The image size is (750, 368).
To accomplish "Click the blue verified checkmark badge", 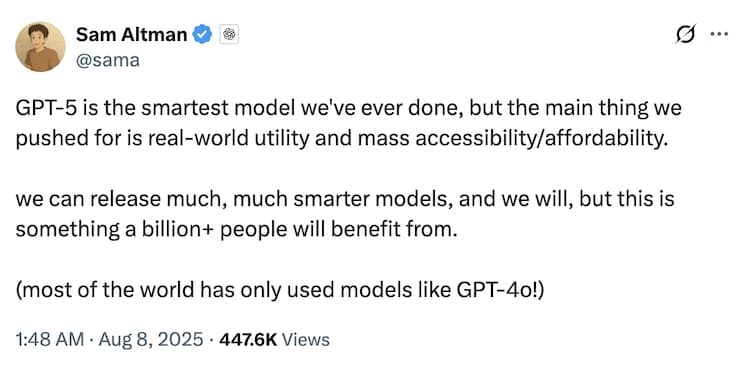I will tap(202, 34).
